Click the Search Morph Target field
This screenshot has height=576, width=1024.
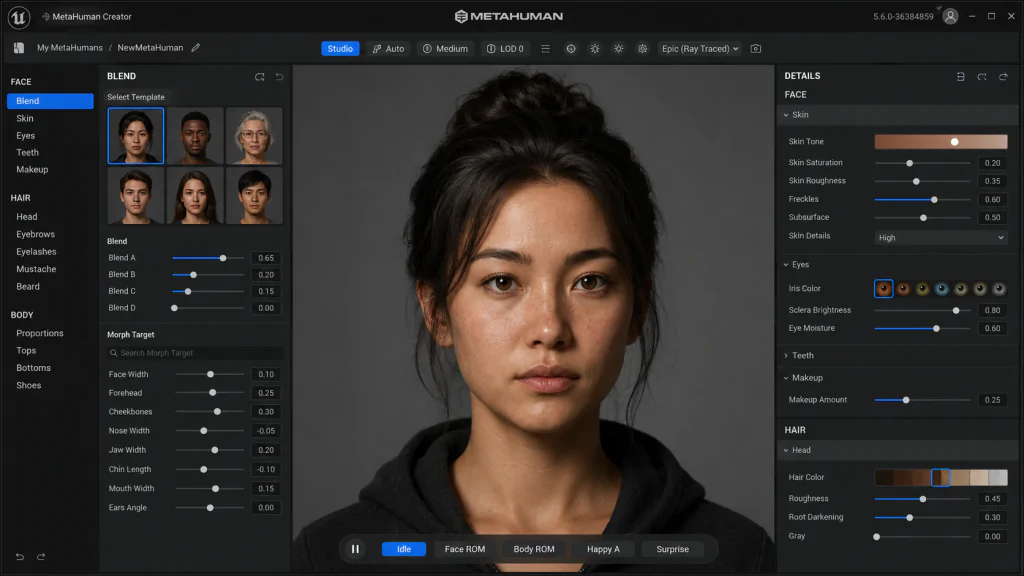tap(195, 353)
